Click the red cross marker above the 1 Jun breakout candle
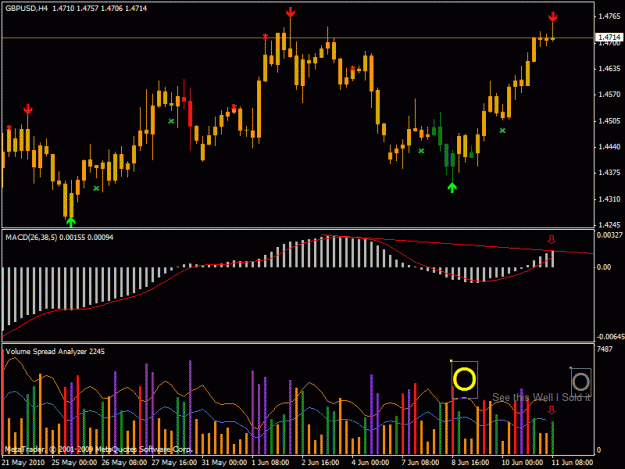The width and height of the screenshot is (625, 469). tap(265, 37)
